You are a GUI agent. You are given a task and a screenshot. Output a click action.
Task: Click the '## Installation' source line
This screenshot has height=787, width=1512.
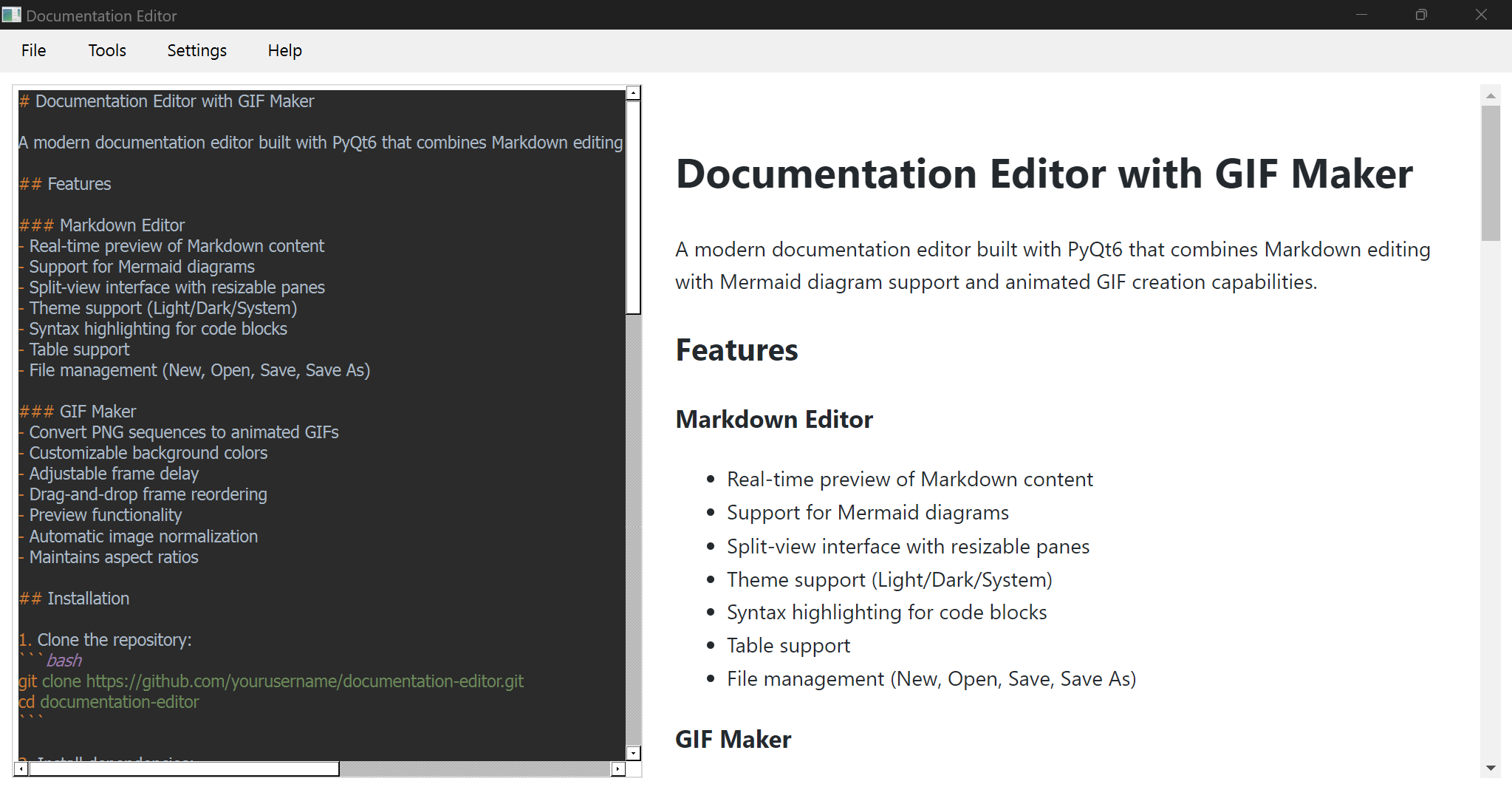[74, 599]
